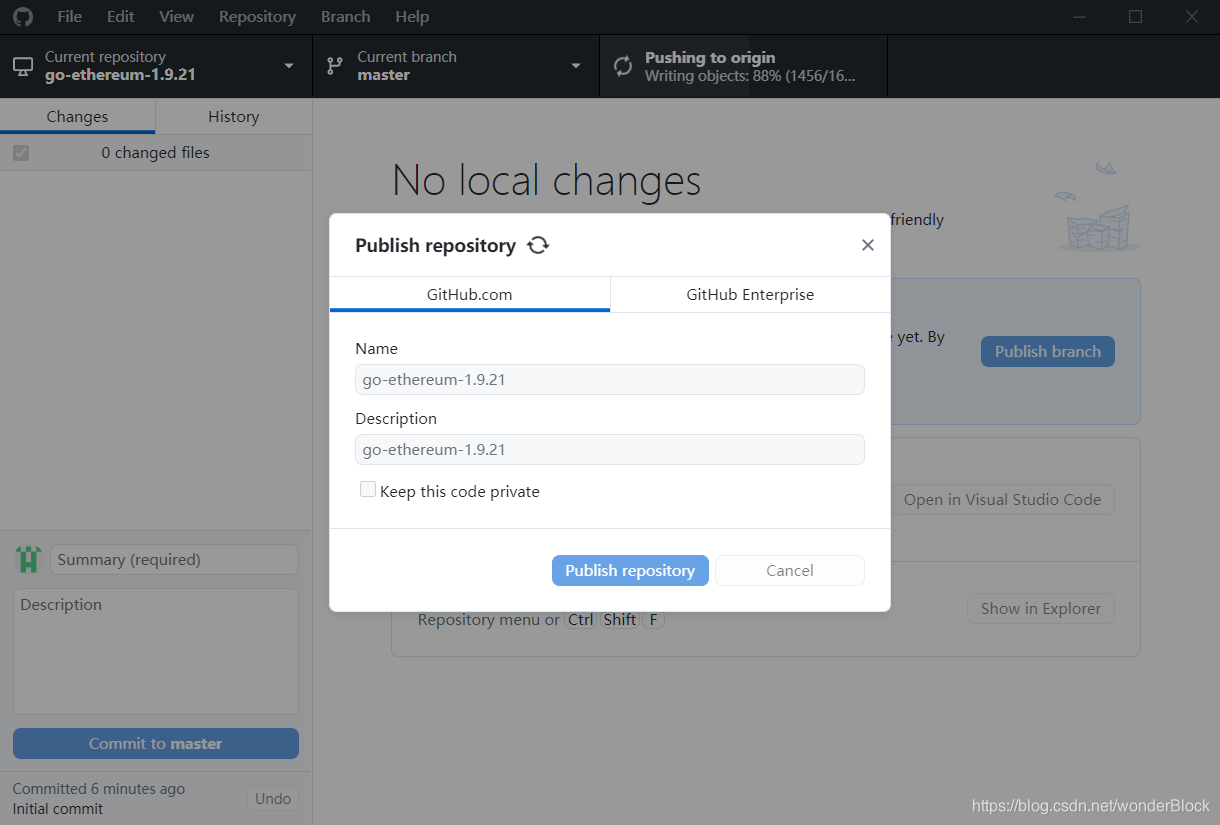Select the GitHub Enterprise tab in dialog

point(750,295)
